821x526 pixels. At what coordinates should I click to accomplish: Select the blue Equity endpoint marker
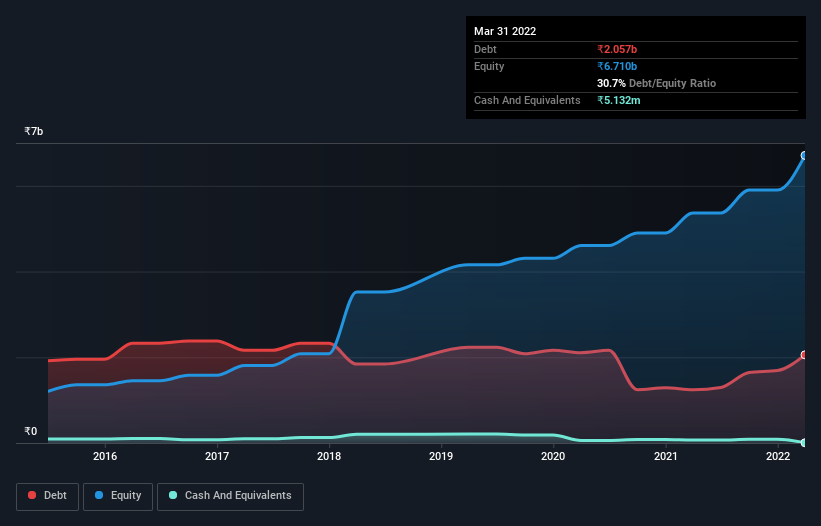(804, 155)
